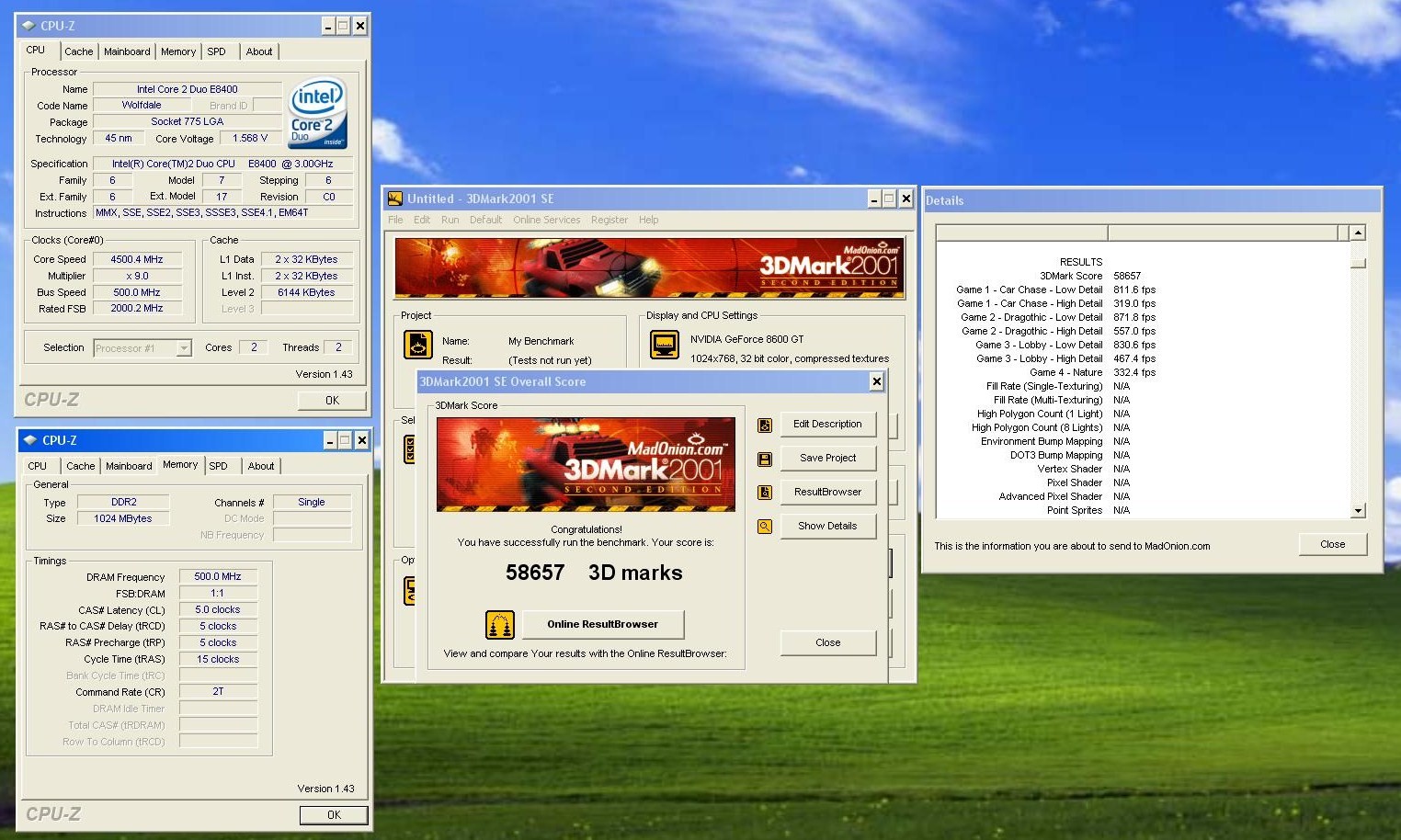Click the Details list scrollbar thumb
1401x840 pixels.
pyautogui.click(x=1358, y=263)
